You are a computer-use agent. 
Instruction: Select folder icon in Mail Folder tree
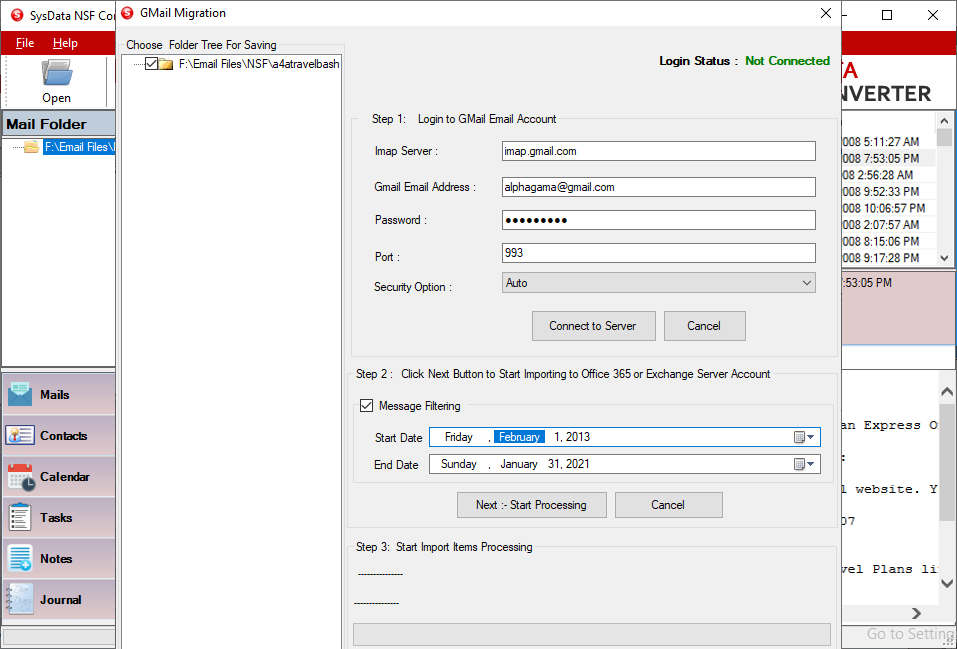click(32, 147)
